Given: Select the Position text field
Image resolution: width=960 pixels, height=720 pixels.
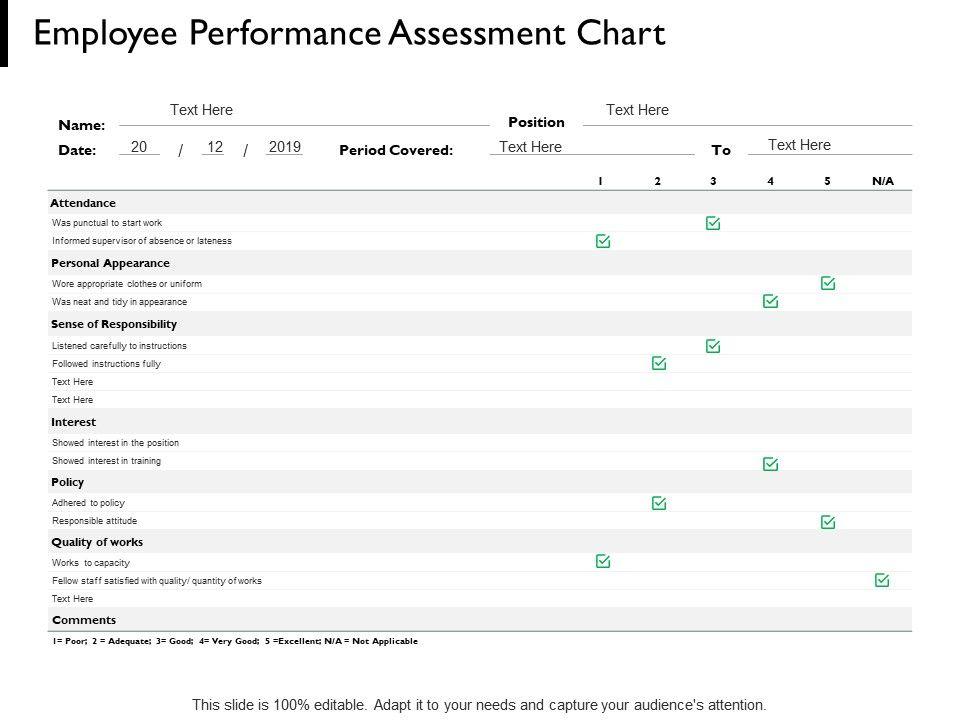Looking at the screenshot, I should click(637, 111).
